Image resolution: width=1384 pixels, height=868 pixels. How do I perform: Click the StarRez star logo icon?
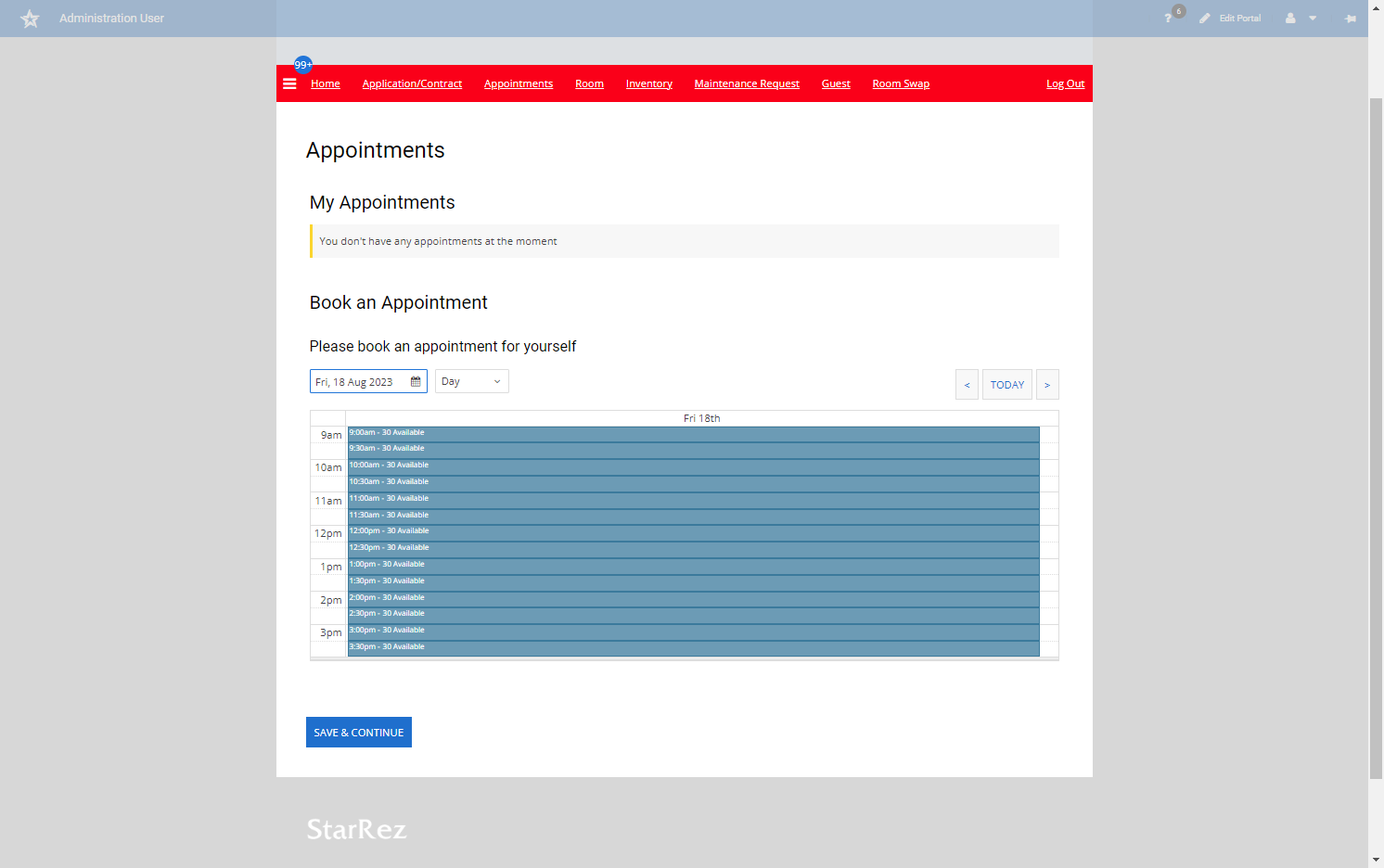(x=30, y=19)
